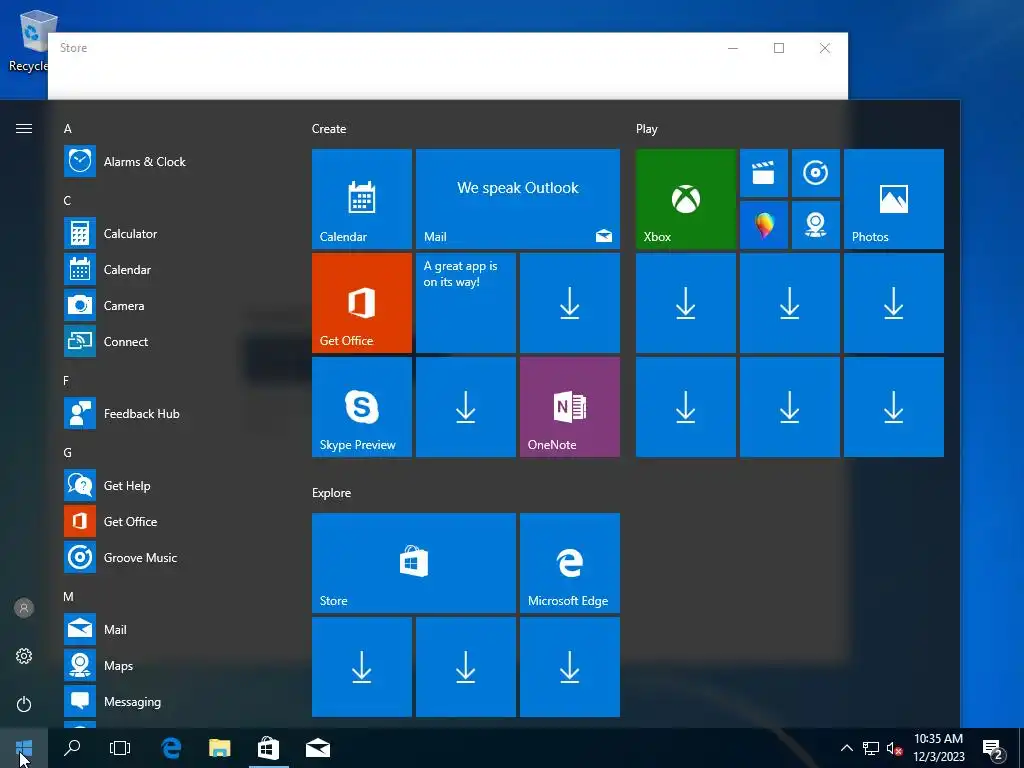
Task: Open the Movies & TV small tile
Action: pos(763,173)
